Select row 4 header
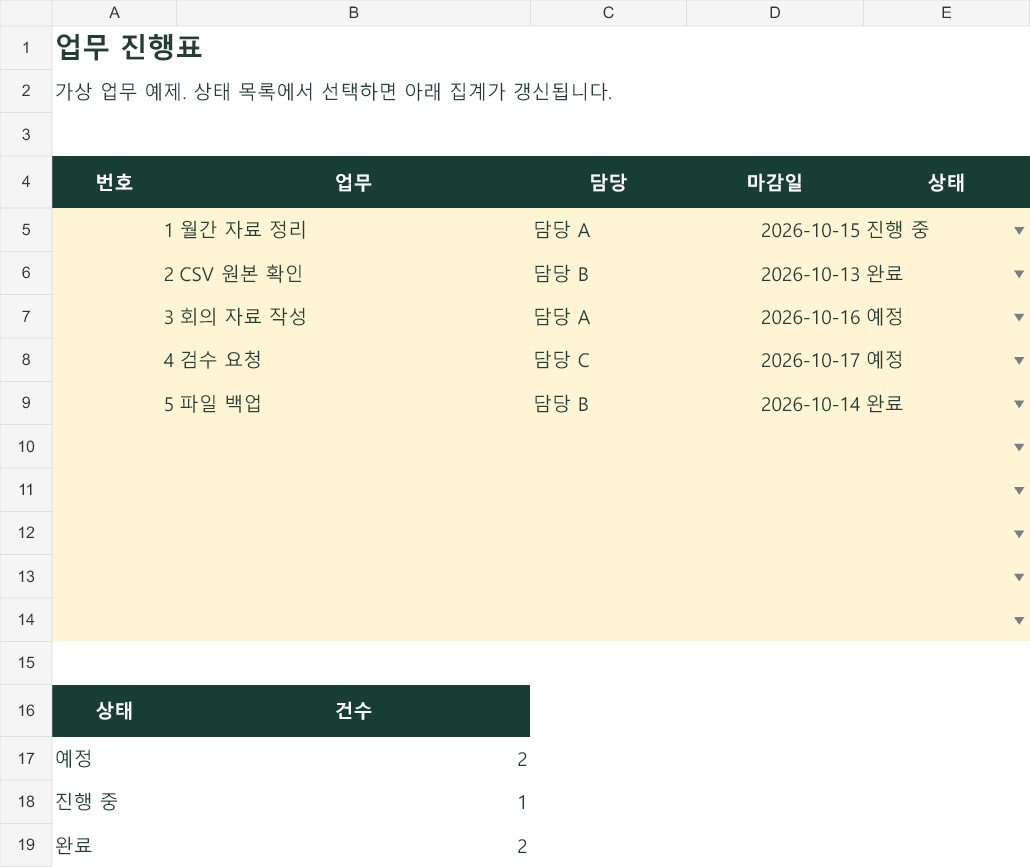 (x=26, y=182)
